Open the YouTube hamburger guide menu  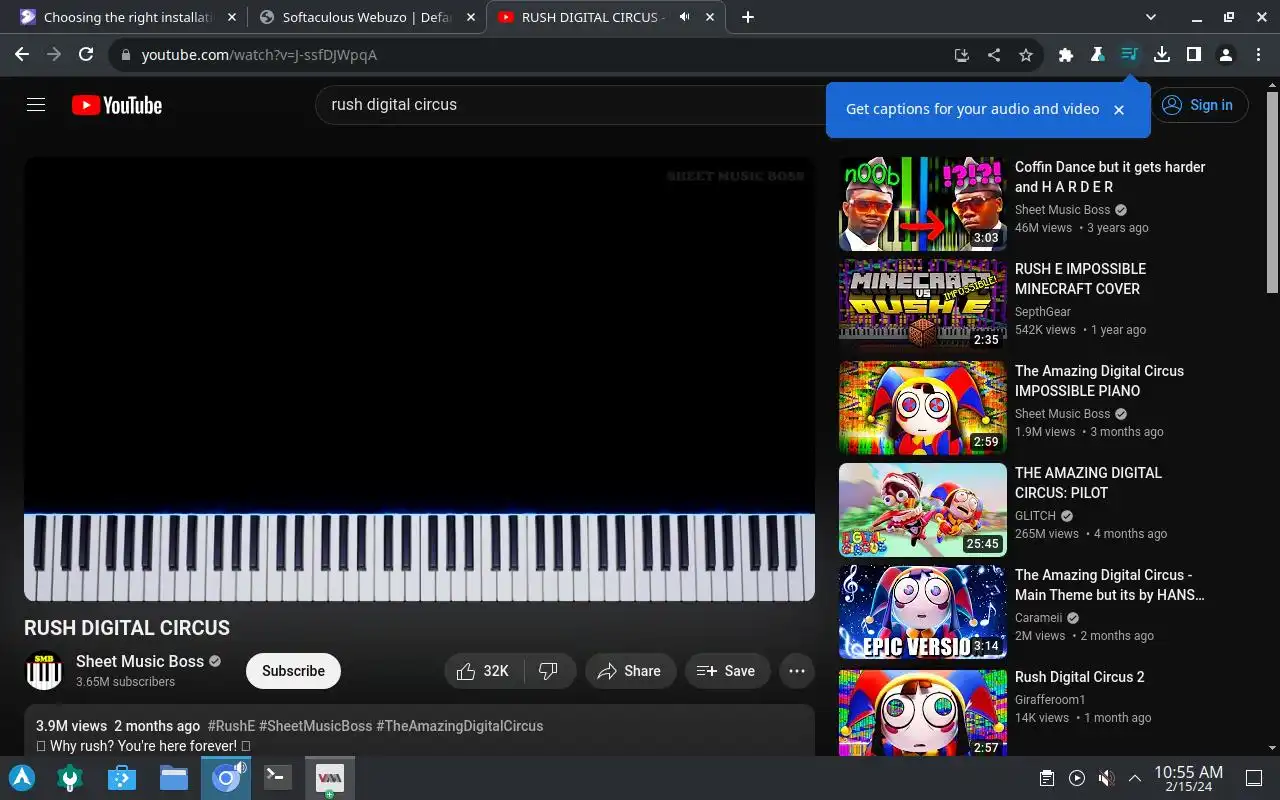click(x=36, y=105)
